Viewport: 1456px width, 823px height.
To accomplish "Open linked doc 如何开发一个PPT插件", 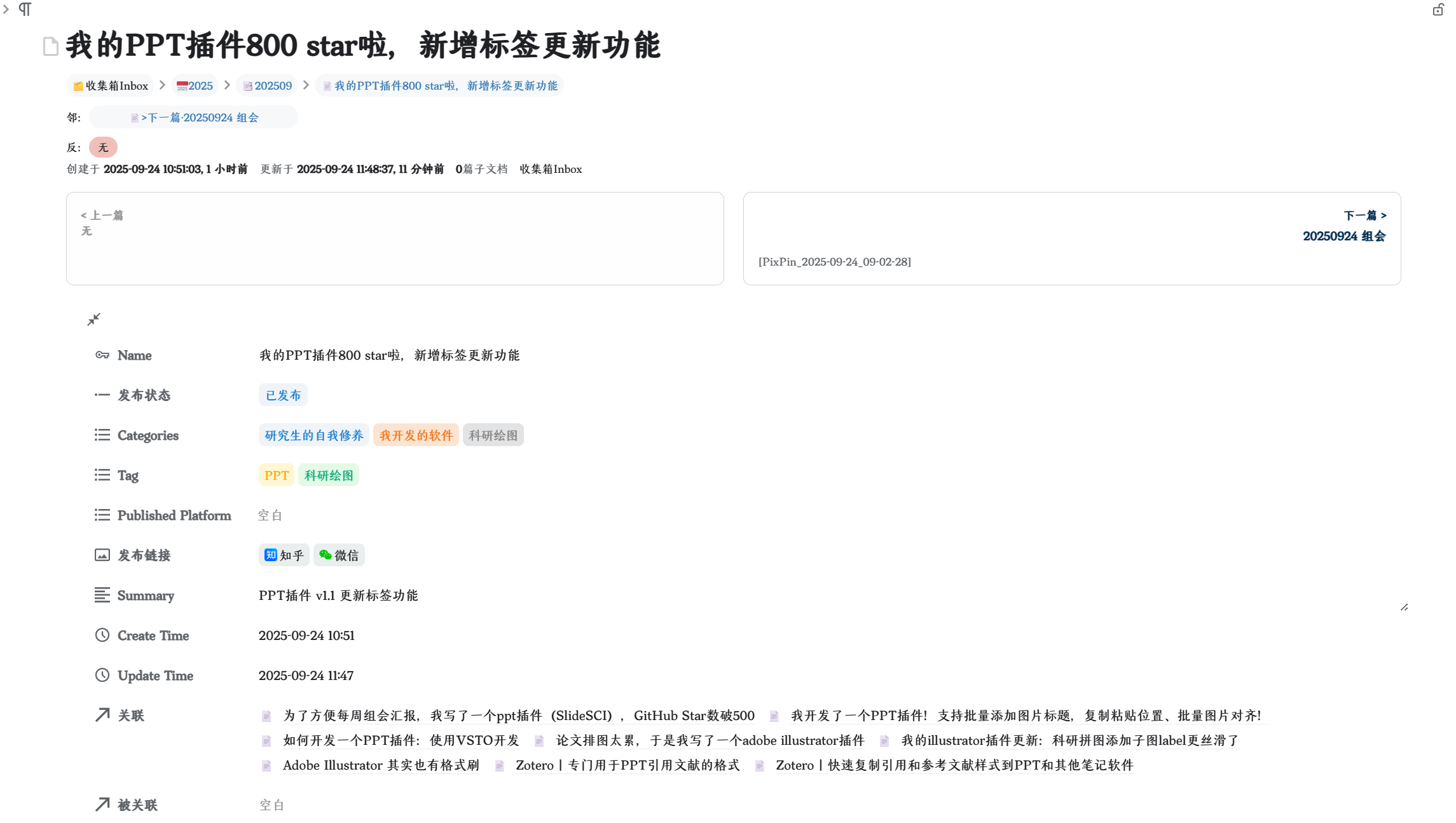I will [x=401, y=740].
